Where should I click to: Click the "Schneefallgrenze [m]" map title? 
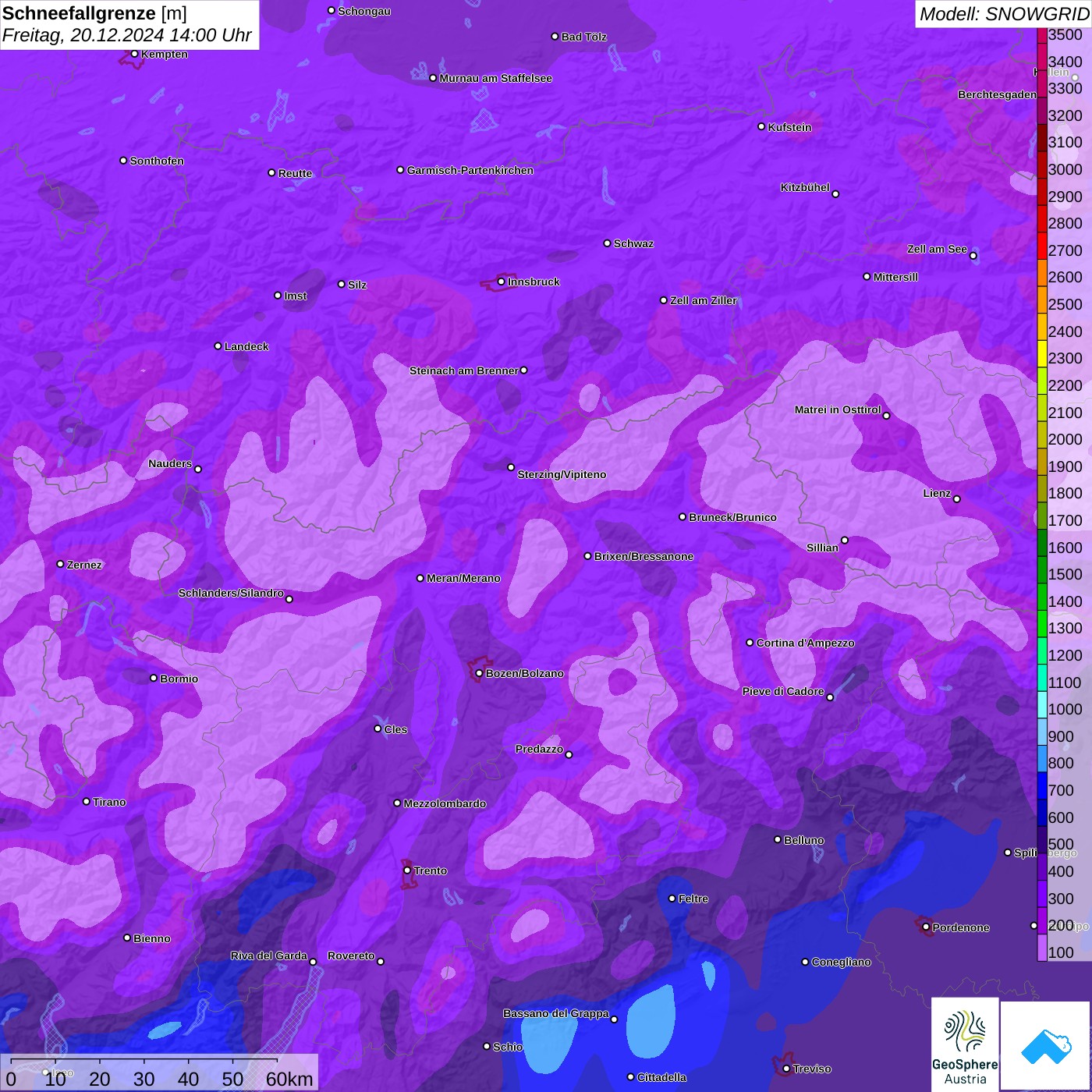click(x=94, y=13)
